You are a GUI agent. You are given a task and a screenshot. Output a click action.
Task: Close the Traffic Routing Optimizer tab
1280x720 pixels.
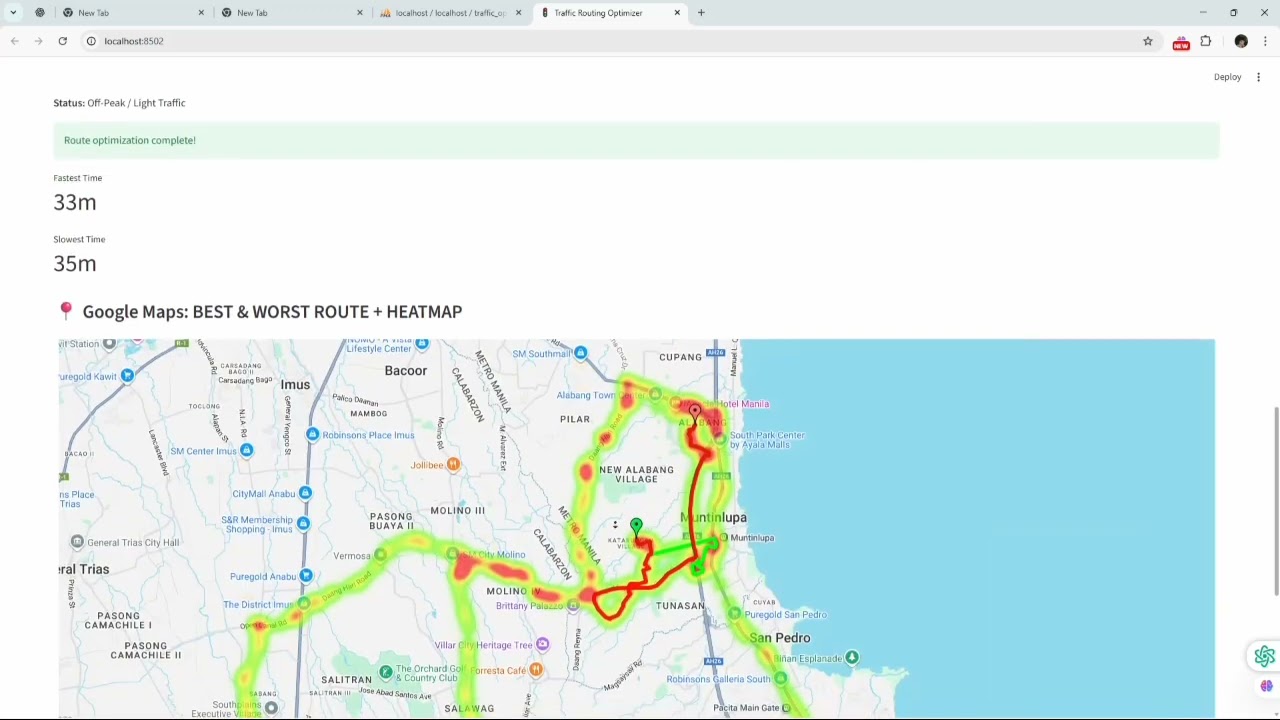coord(677,13)
